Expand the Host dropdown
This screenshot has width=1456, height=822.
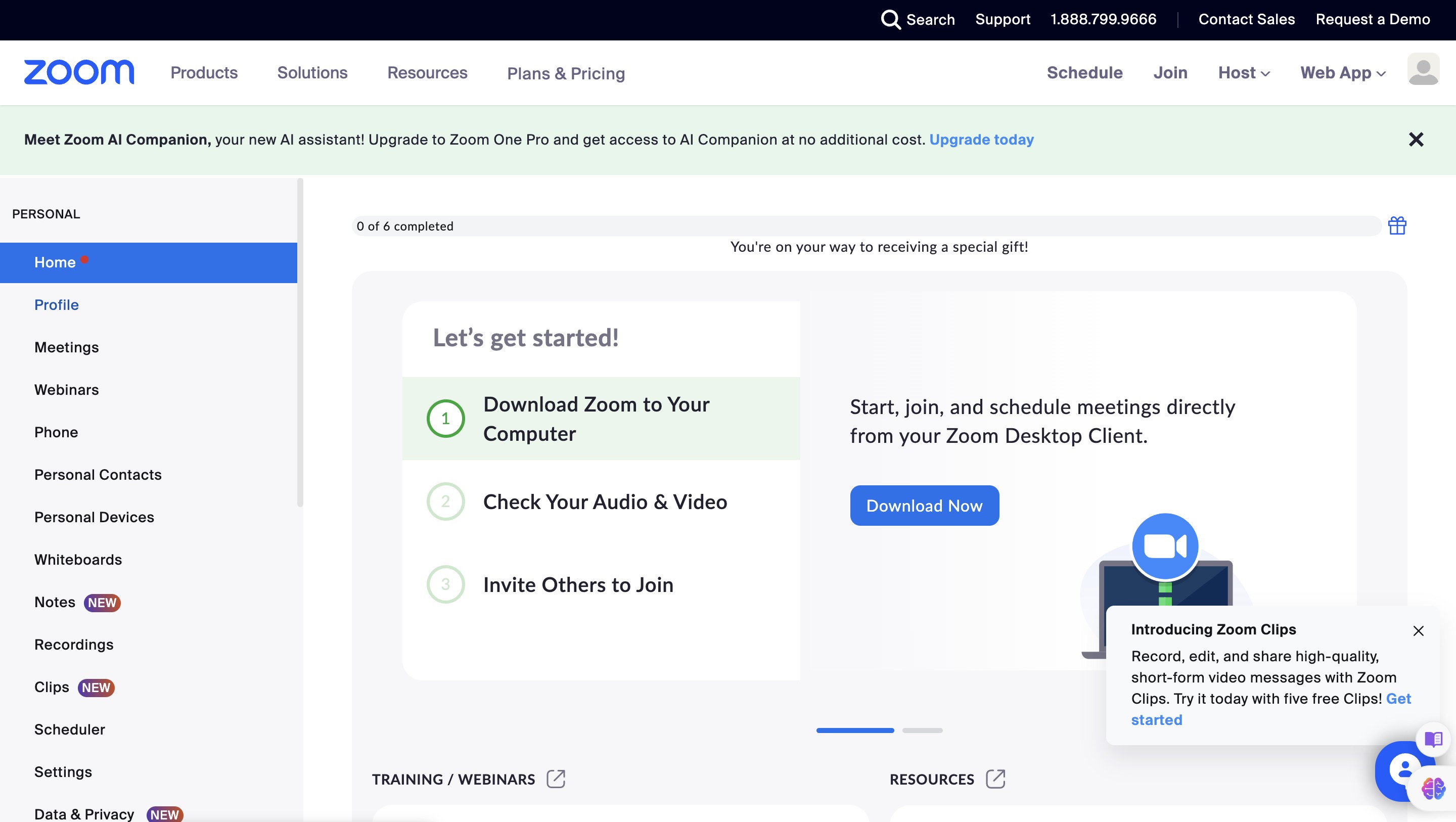pyautogui.click(x=1244, y=73)
